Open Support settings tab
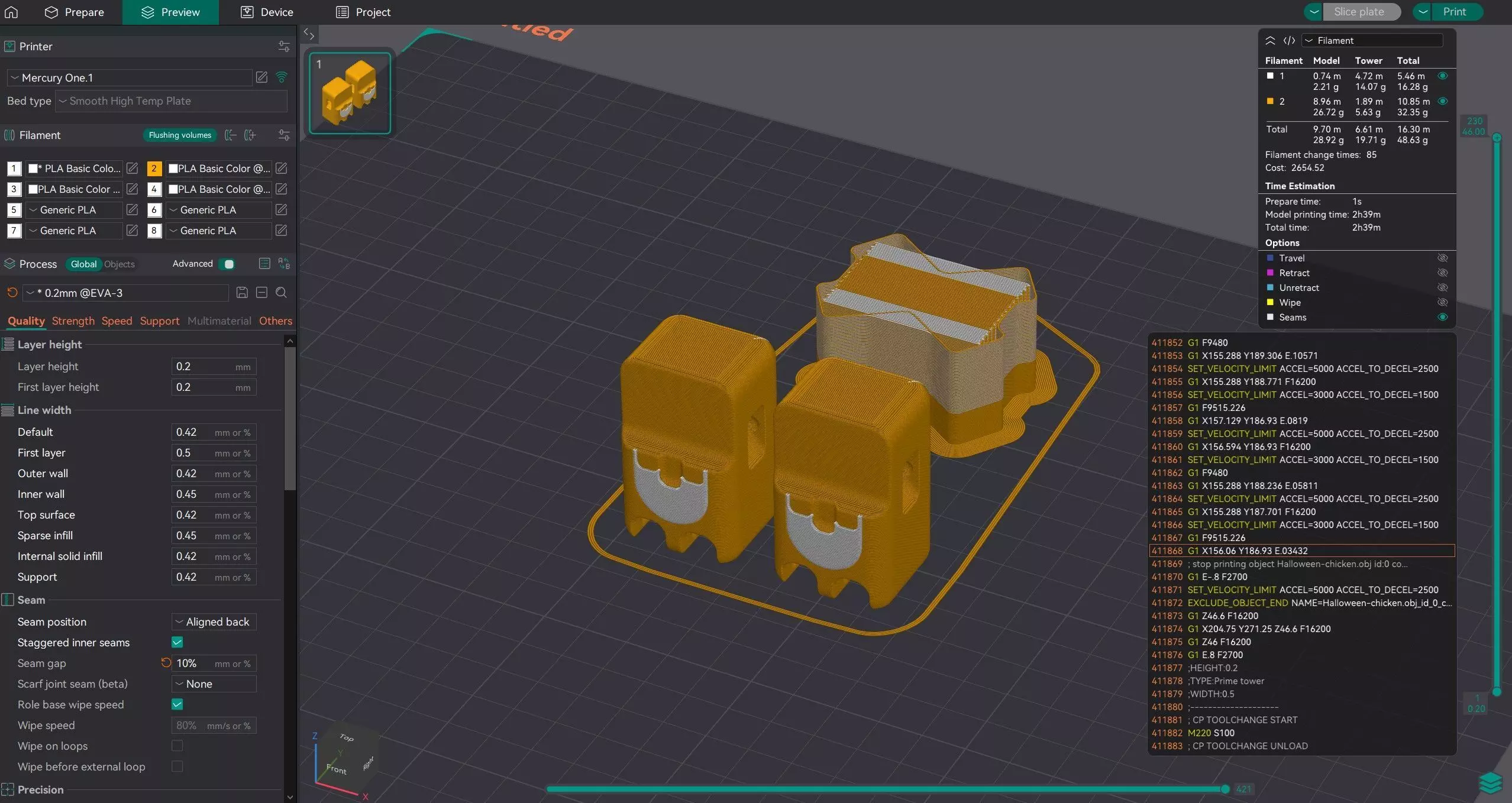The image size is (1512, 803). coord(159,320)
